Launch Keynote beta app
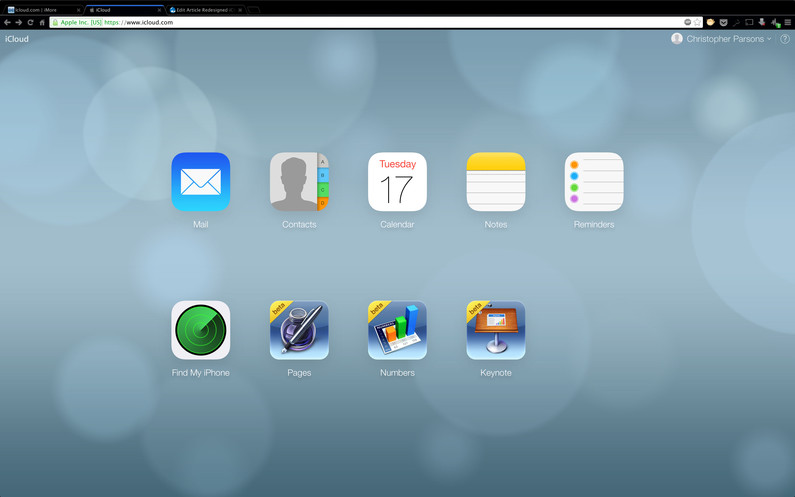 [496, 330]
